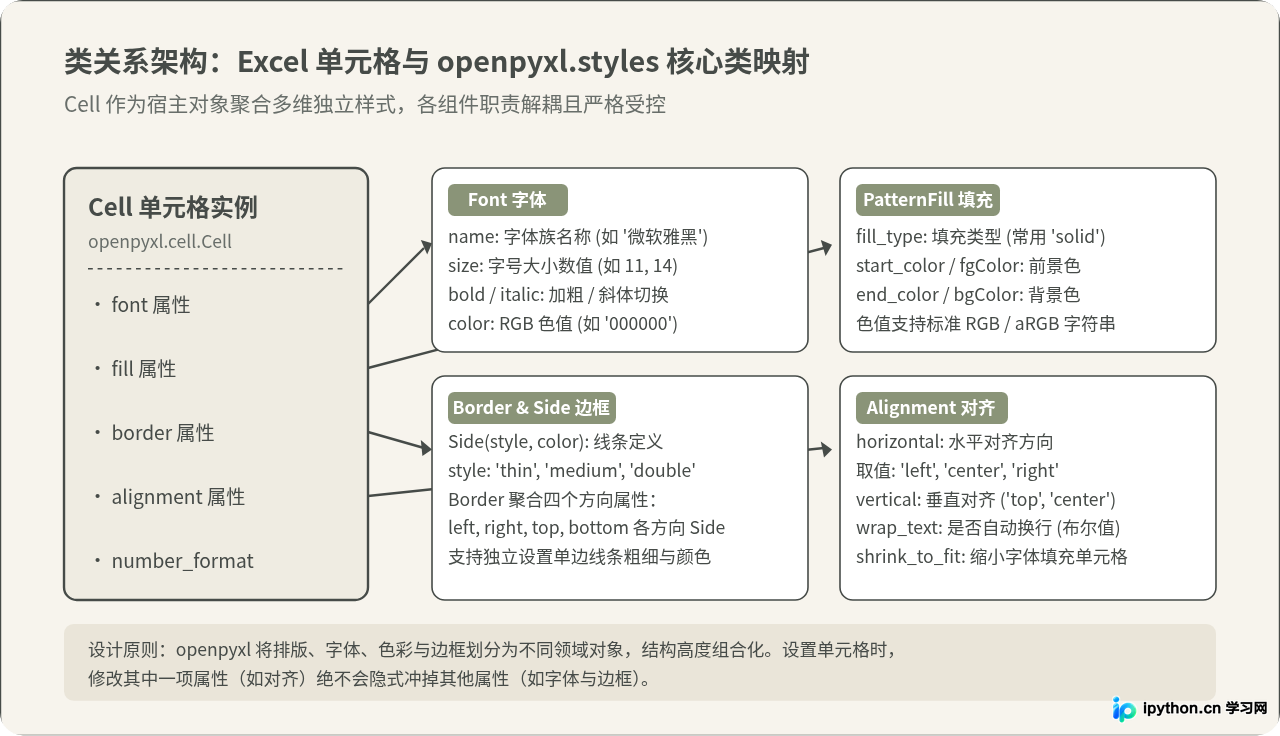Select the line "vertical: 垂直对齐 ('top', 'center')"
This screenshot has width=1280, height=736.
(986, 500)
